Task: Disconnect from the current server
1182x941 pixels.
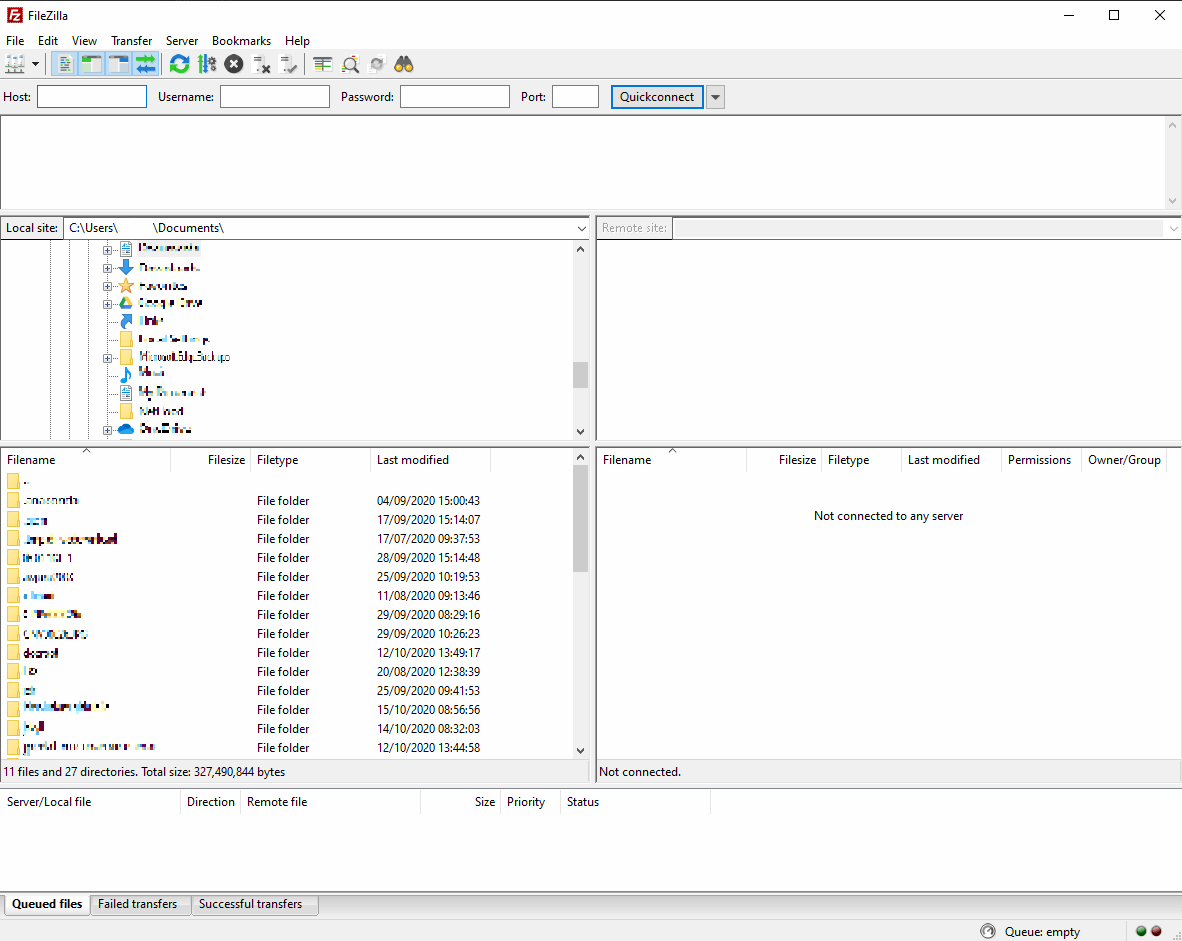Action: [261, 63]
